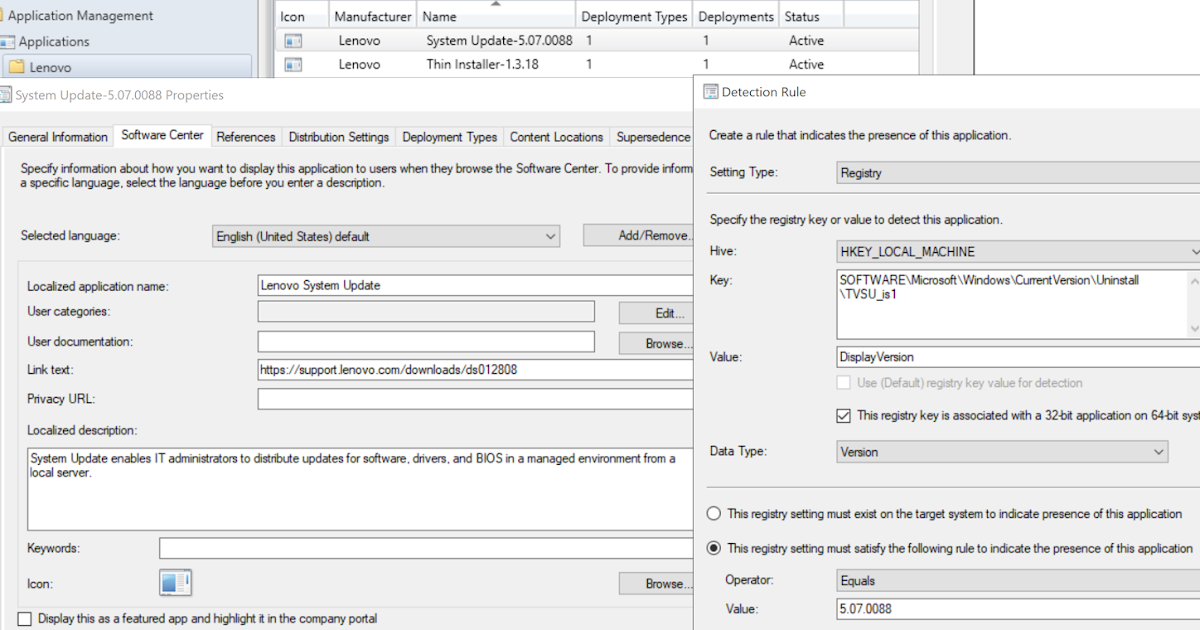Open the Selected language dropdown
Screen dimensions: 1200x630
coord(386,236)
